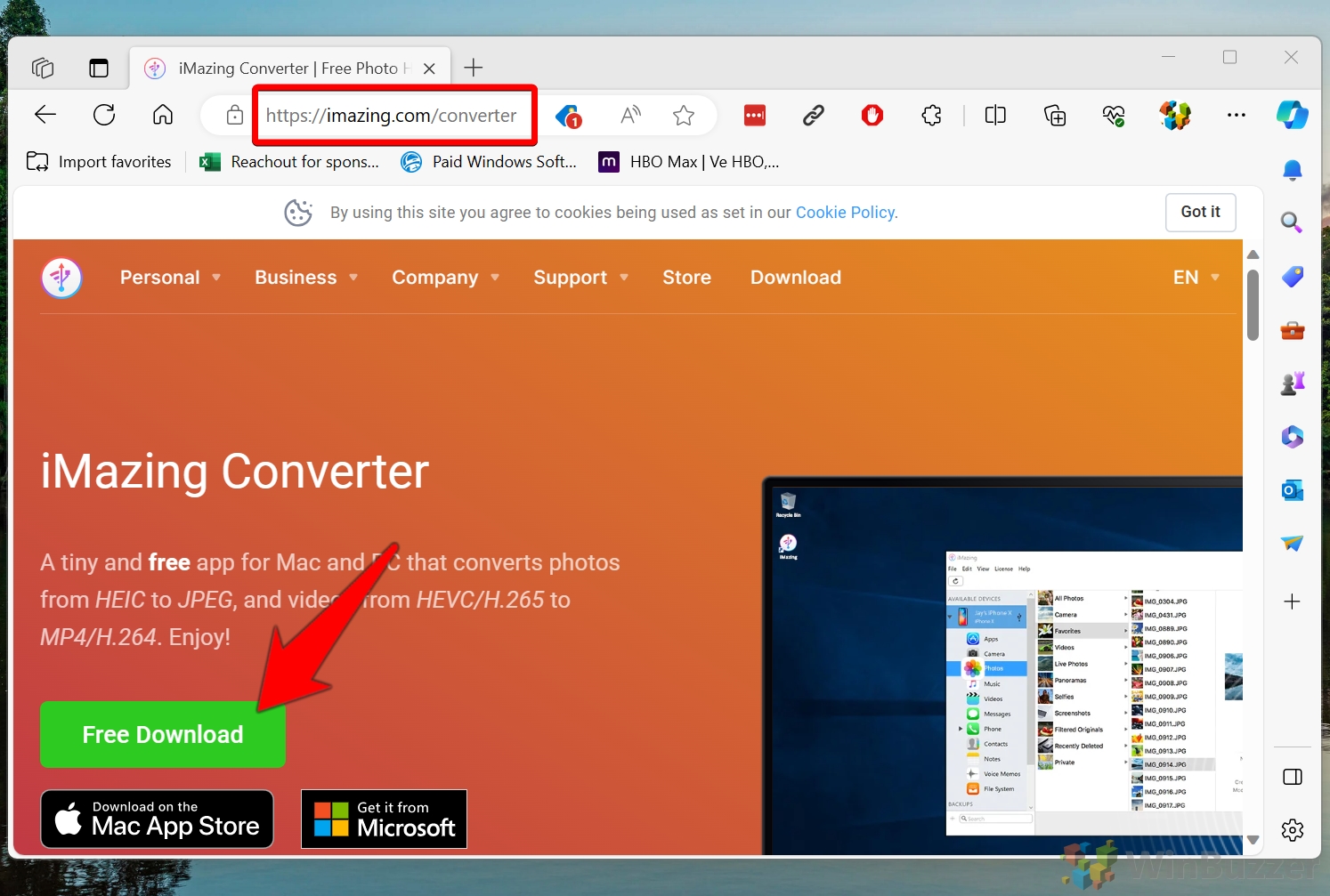
Task: Toggle the sidebar panel layout icon
Action: [x=1293, y=777]
